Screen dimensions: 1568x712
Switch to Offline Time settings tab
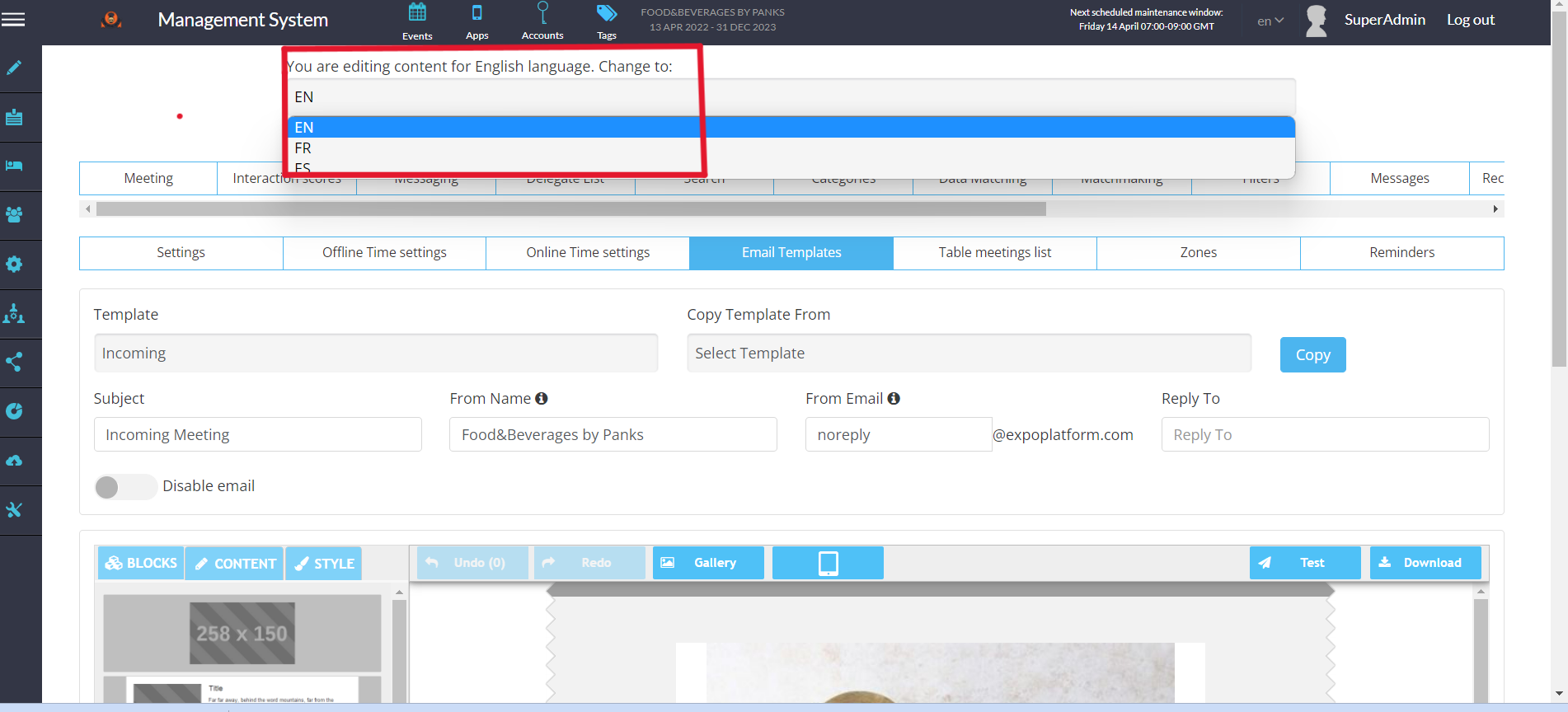click(384, 253)
